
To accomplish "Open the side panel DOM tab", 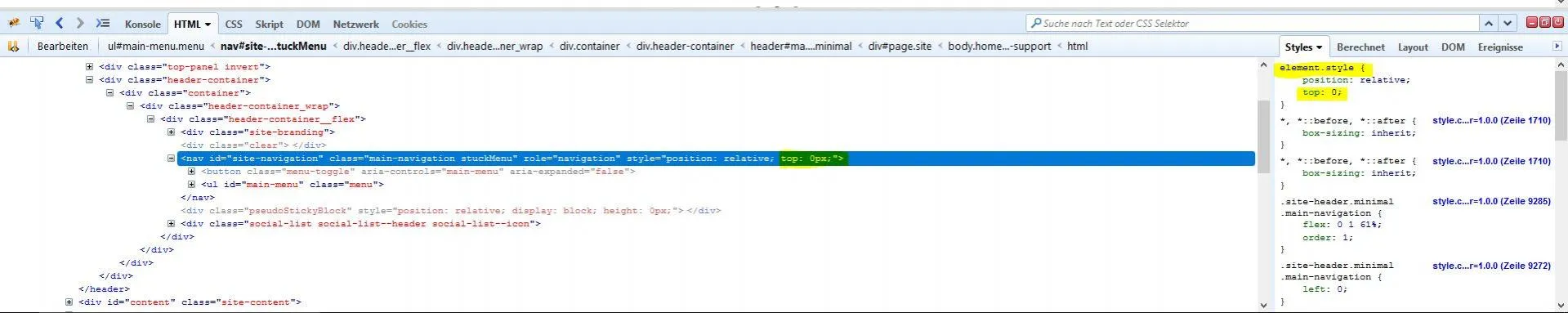I will click(1453, 47).
